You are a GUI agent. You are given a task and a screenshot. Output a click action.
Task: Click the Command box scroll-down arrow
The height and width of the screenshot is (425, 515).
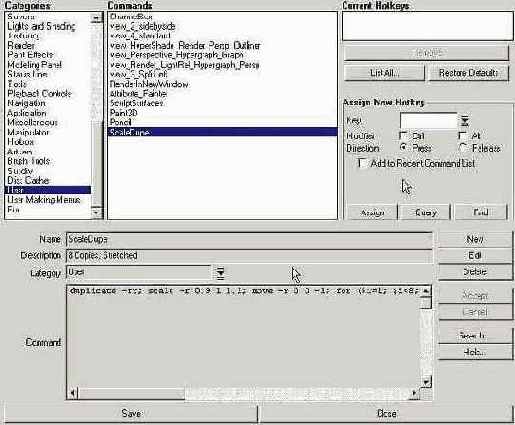click(x=426, y=382)
